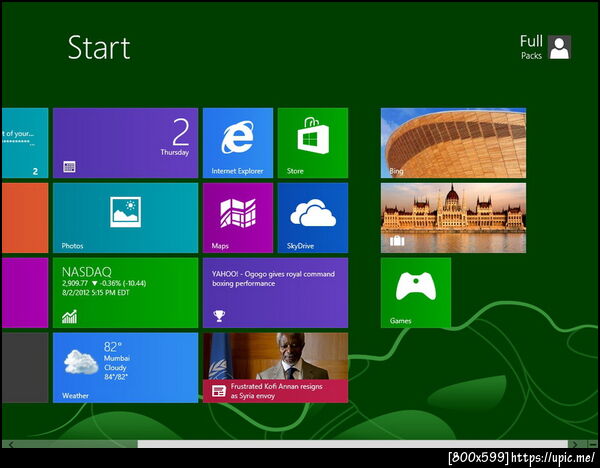Click the calendar grid icon on purple tile

tap(69, 167)
